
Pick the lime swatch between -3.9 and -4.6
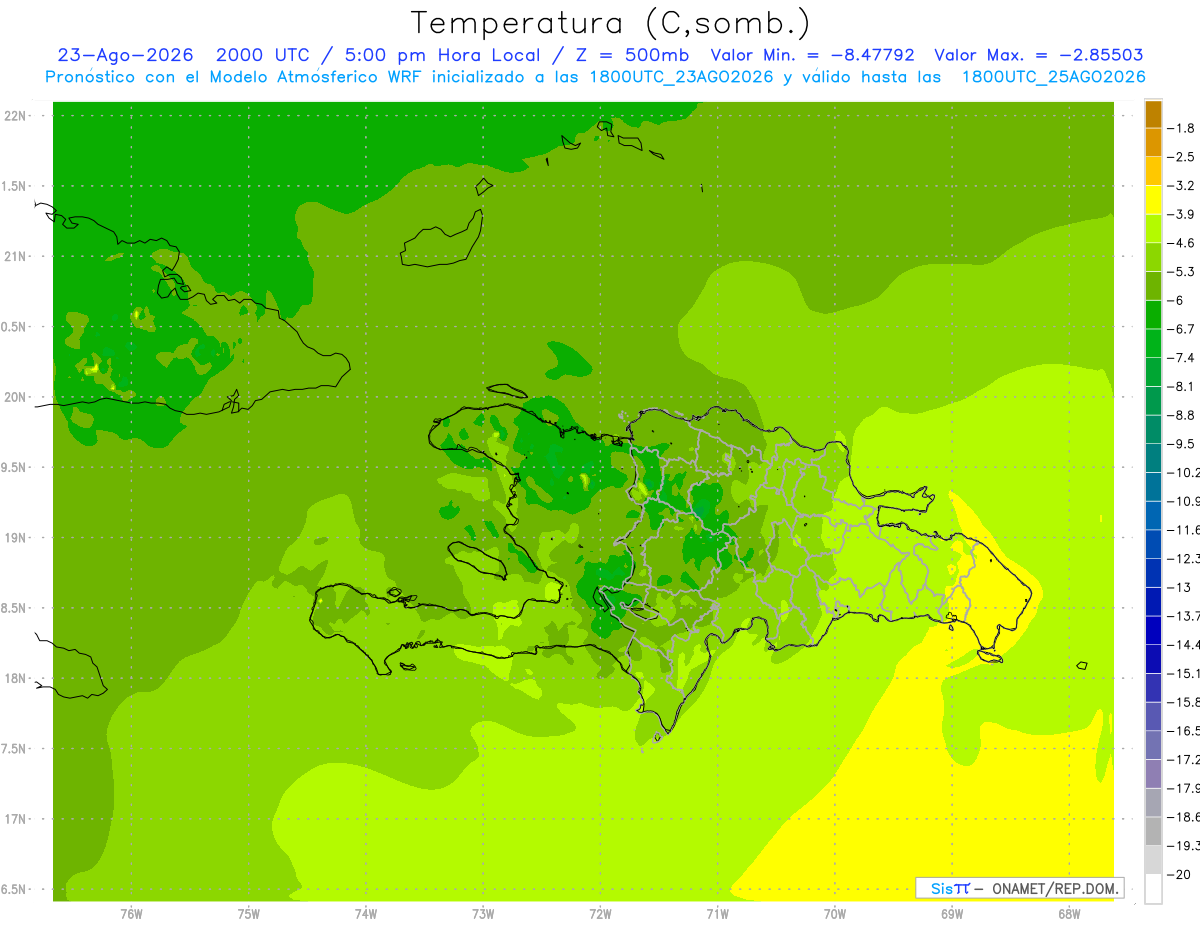click(1153, 229)
